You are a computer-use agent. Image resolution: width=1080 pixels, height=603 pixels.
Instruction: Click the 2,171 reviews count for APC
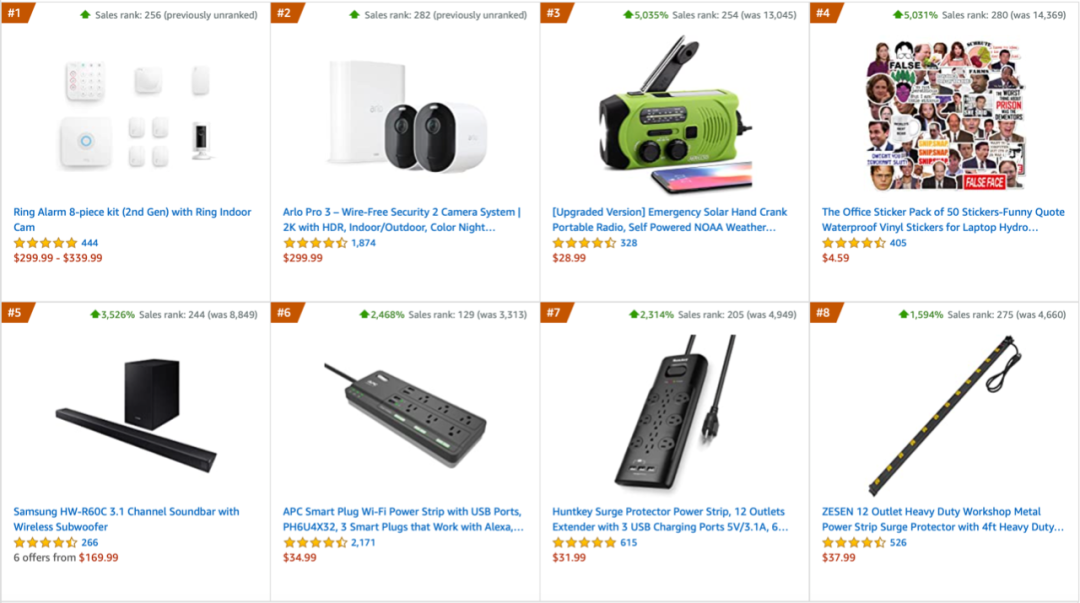click(x=363, y=543)
